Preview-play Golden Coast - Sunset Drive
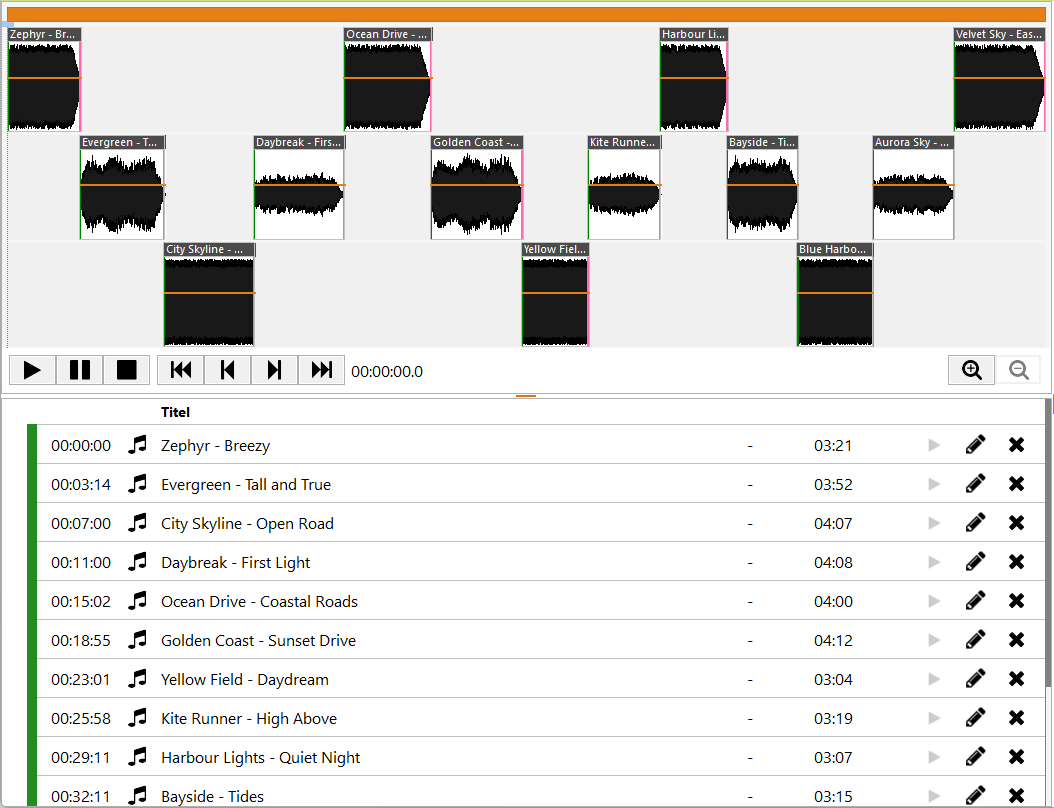This screenshot has height=808, width=1054. point(934,640)
